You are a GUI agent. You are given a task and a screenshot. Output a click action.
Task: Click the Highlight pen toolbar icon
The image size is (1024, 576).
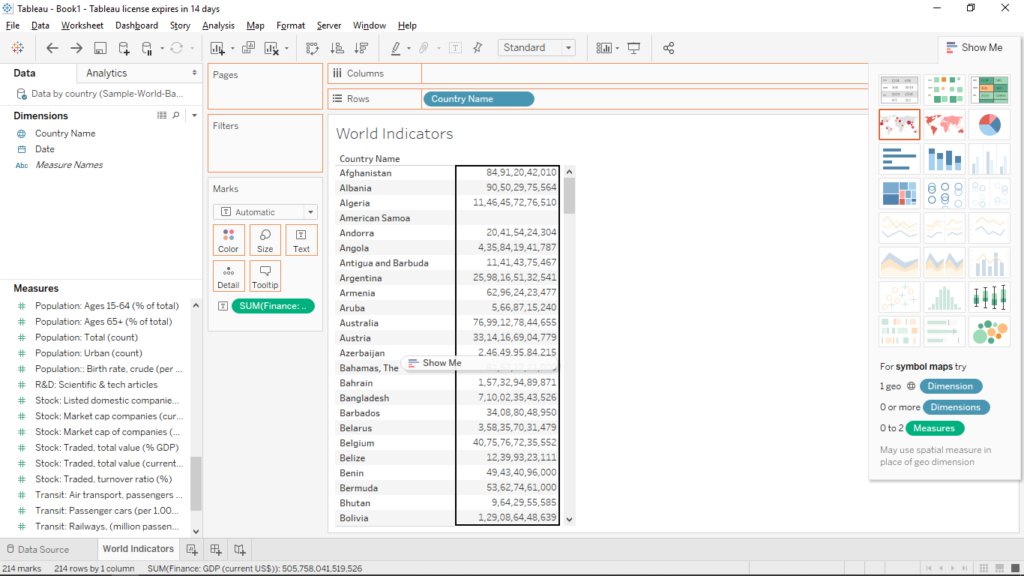click(395, 47)
